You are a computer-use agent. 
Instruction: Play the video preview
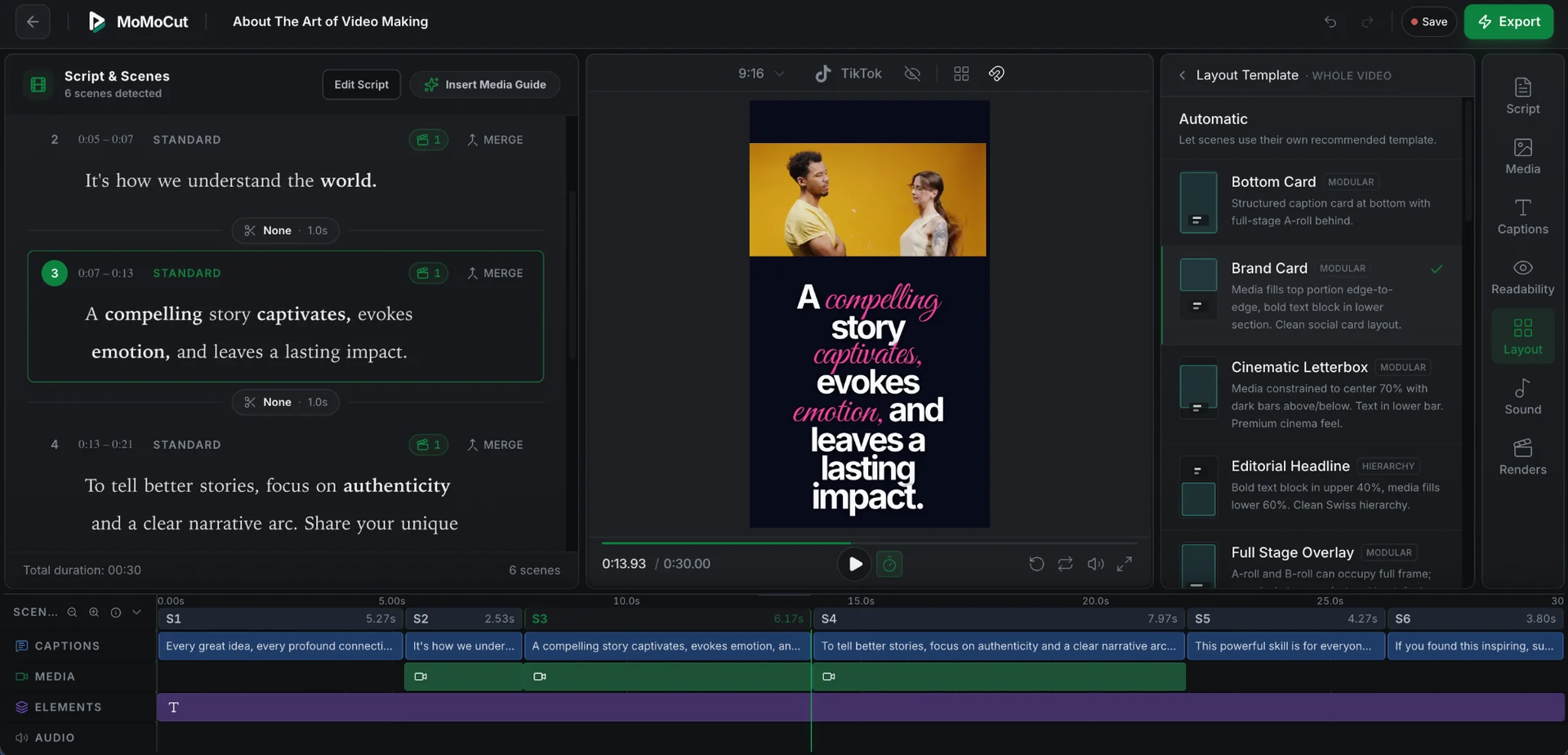point(855,564)
